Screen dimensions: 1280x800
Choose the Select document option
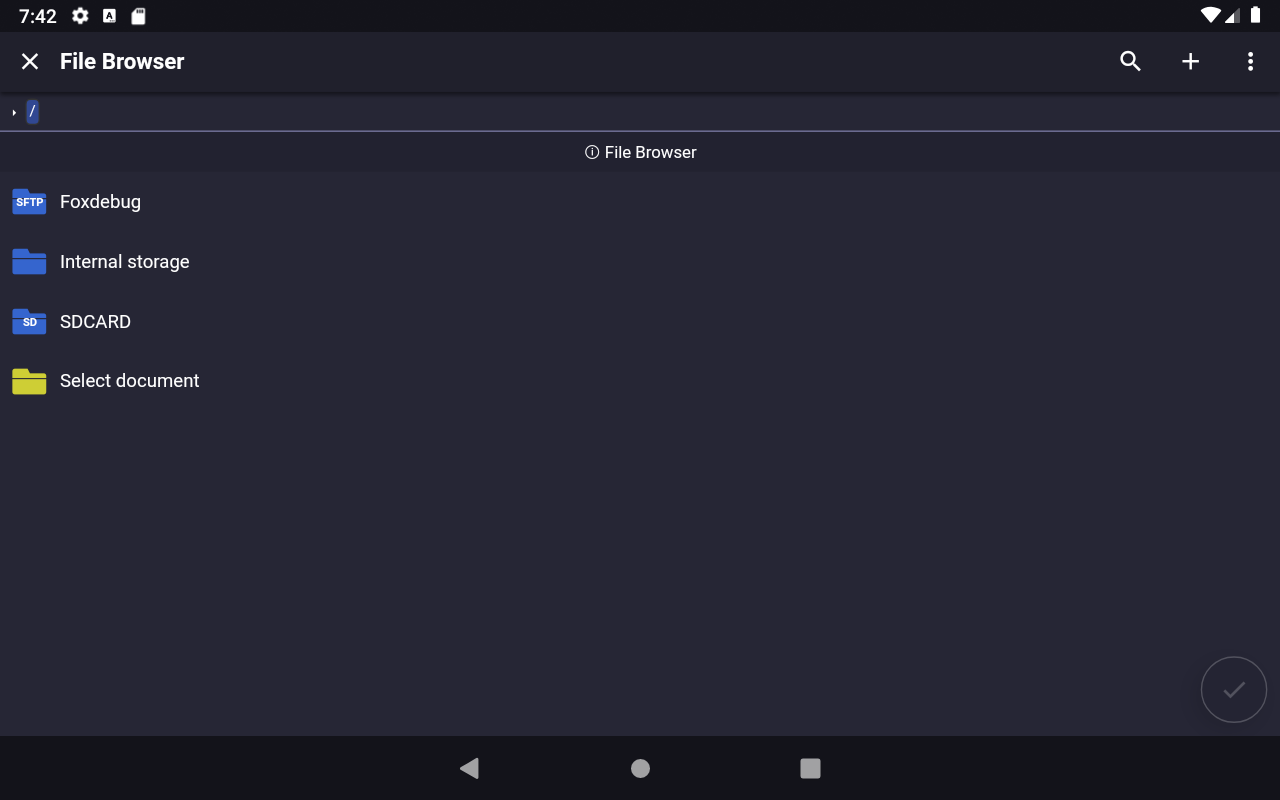tap(129, 381)
